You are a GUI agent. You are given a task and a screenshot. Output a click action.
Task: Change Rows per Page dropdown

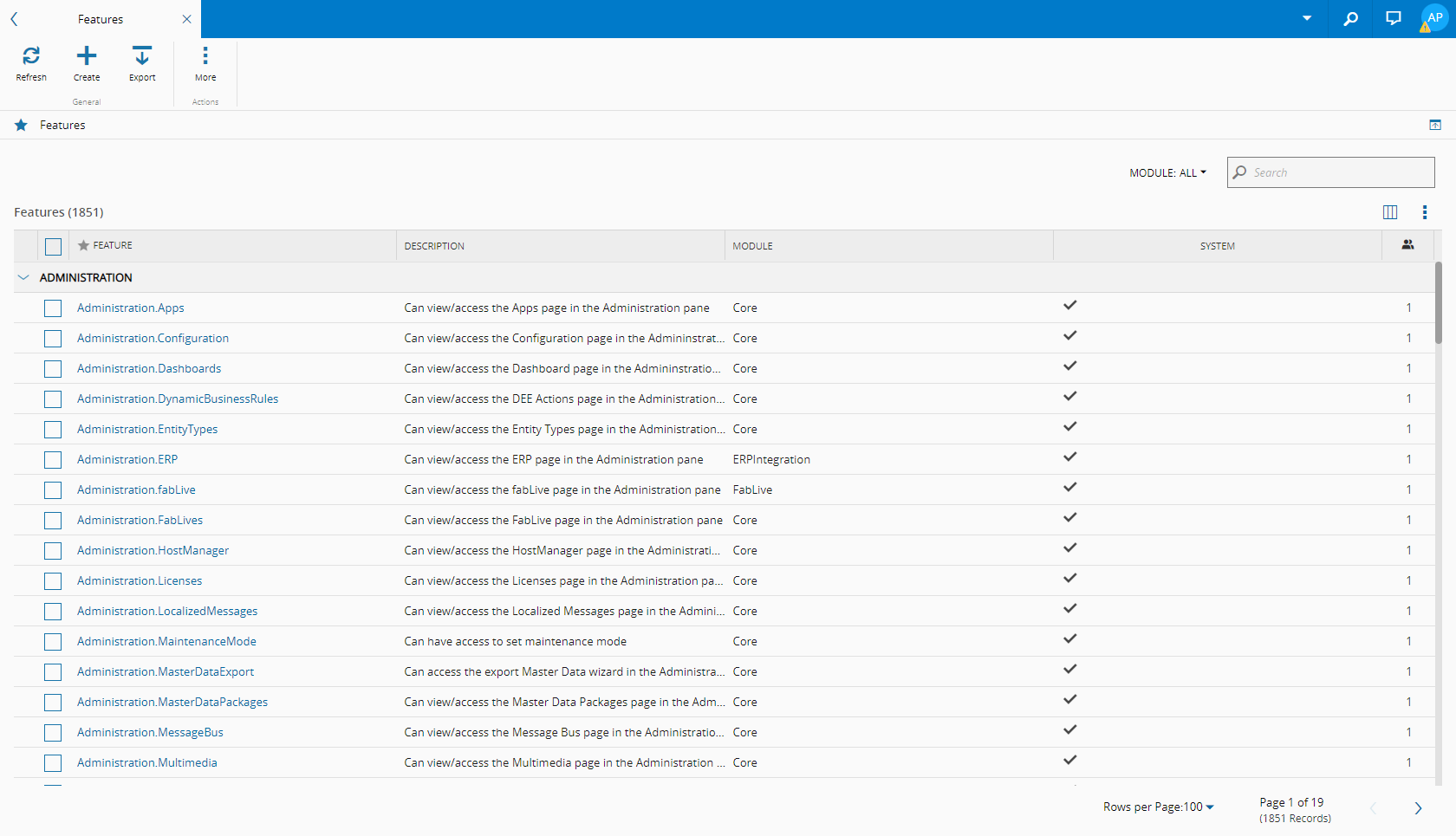(x=1158, y=807)
